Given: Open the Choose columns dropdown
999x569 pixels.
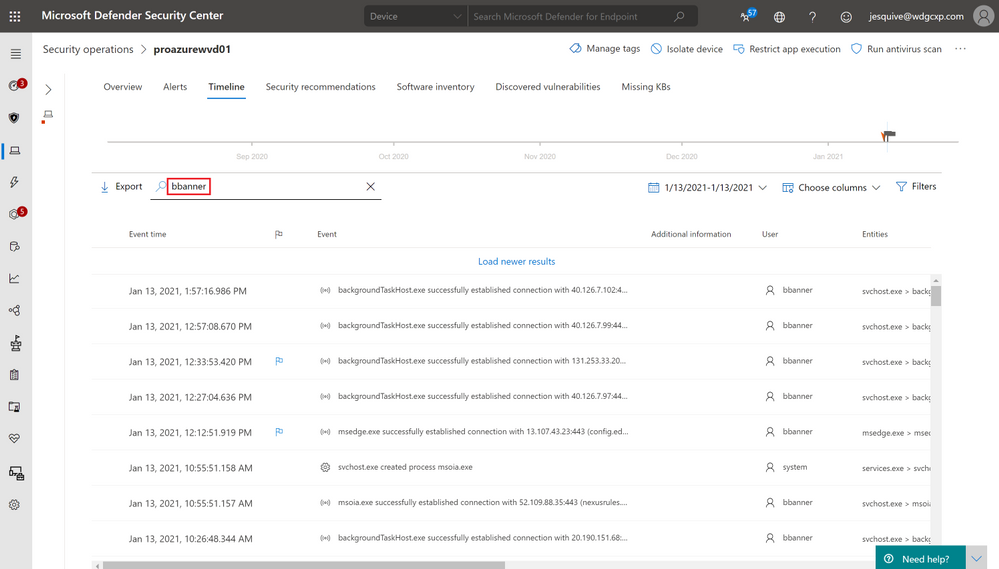Looking at the screenshot, I should click(831, 187).
